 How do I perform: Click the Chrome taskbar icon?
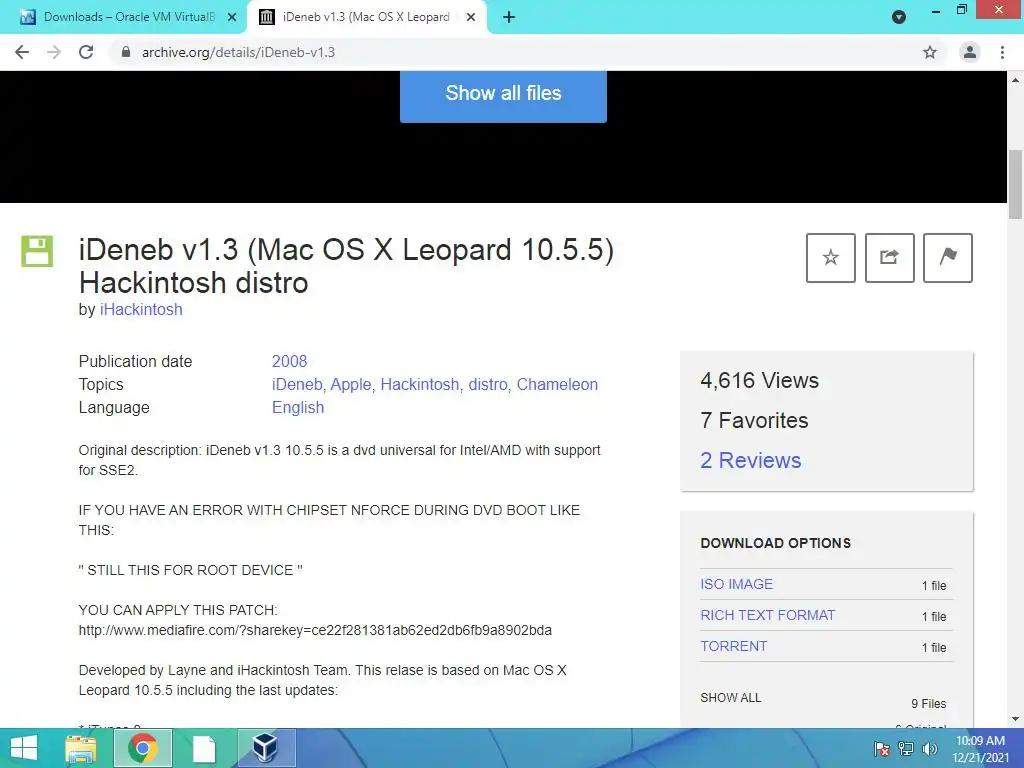coord(142,748)
